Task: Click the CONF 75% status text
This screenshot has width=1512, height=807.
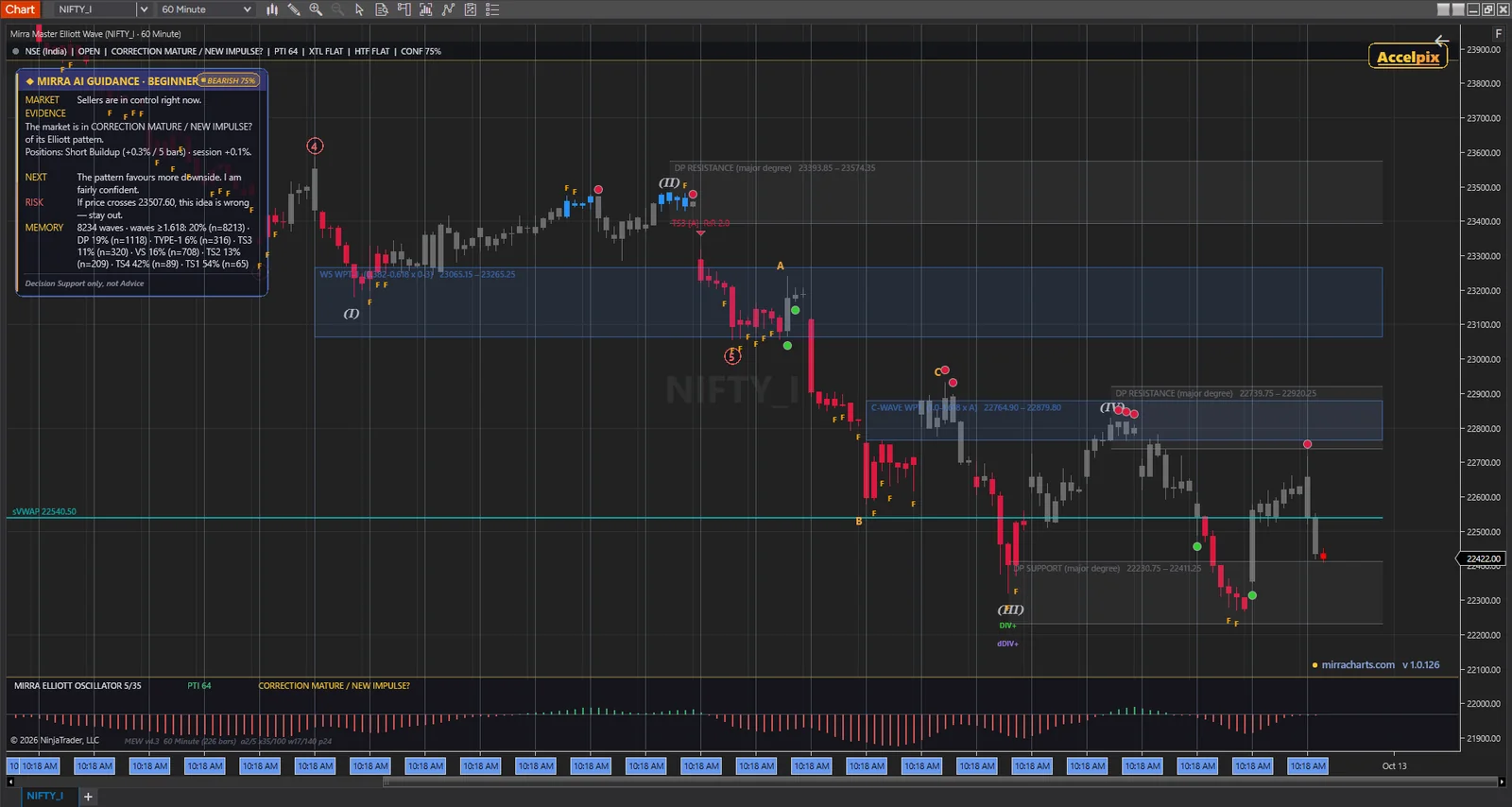Action: coord(421,51)
